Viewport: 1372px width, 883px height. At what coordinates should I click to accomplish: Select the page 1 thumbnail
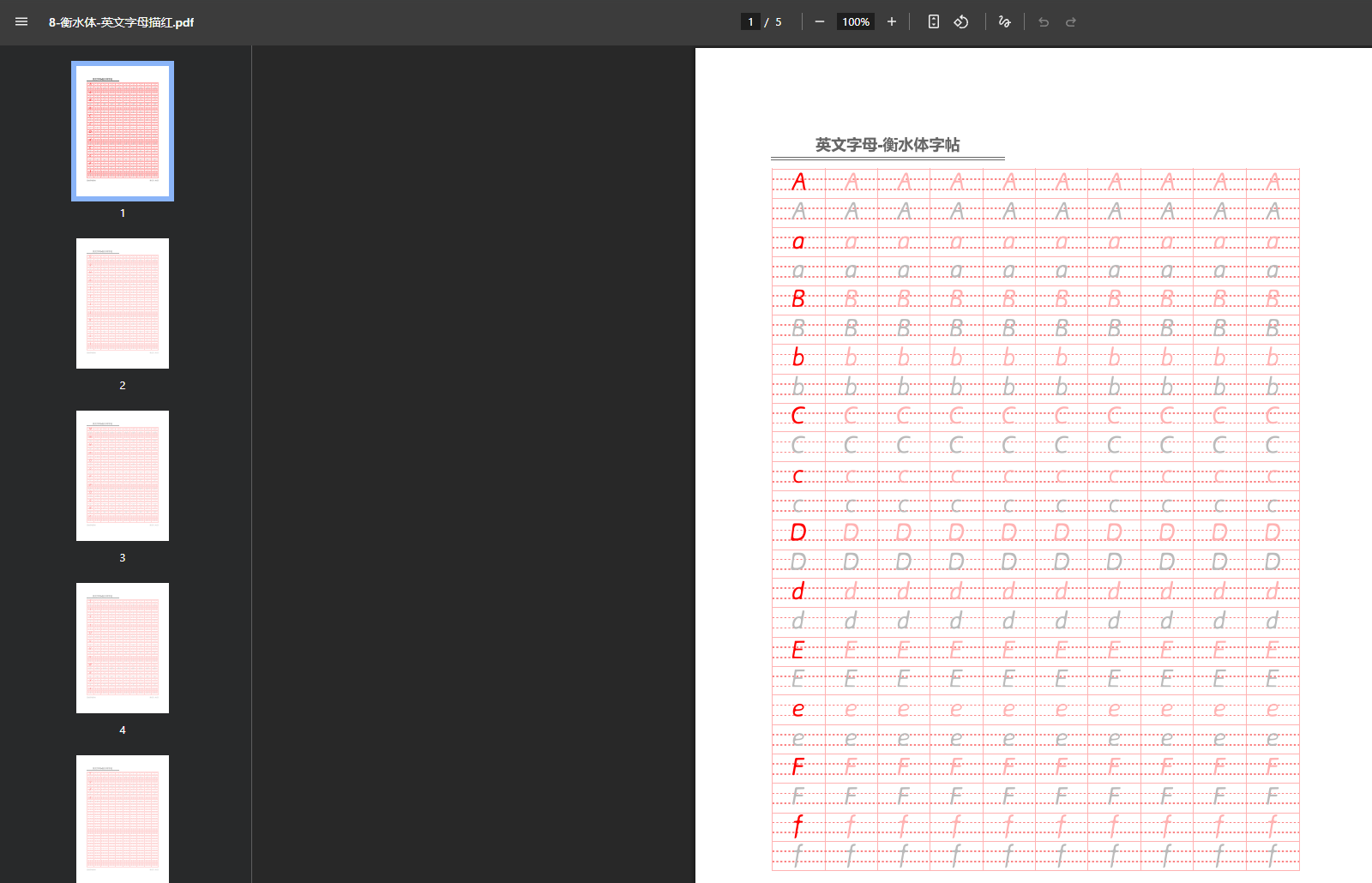123,131
